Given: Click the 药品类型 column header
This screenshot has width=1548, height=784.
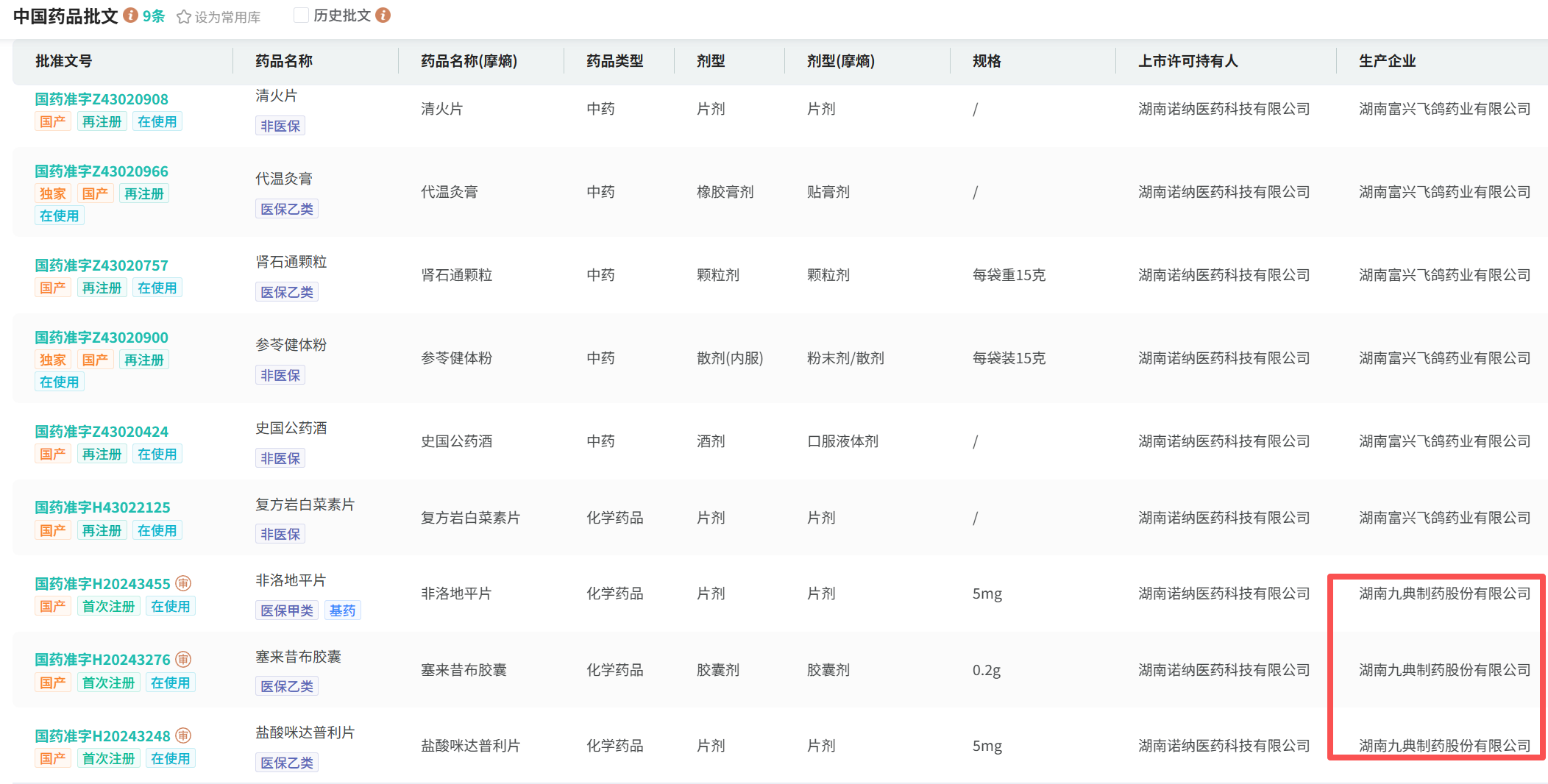Looking at the screenshot, I should pos(615,61).
